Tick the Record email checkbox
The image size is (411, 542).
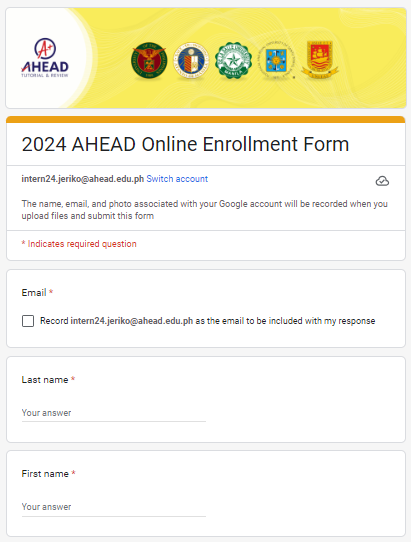(28, 321)
